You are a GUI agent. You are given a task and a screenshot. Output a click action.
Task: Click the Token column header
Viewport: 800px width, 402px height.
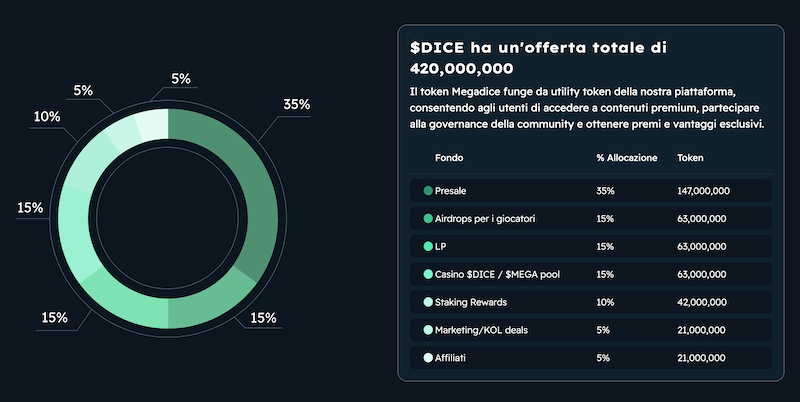point(691,158)
